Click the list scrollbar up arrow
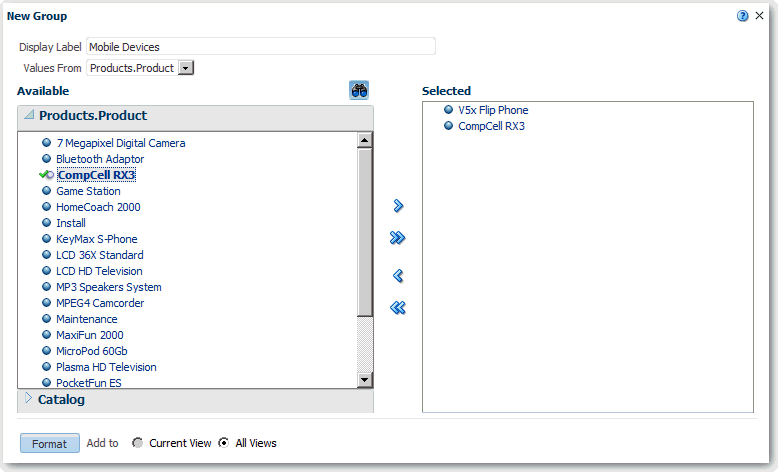The image size is (778, 472). point(365,140)
